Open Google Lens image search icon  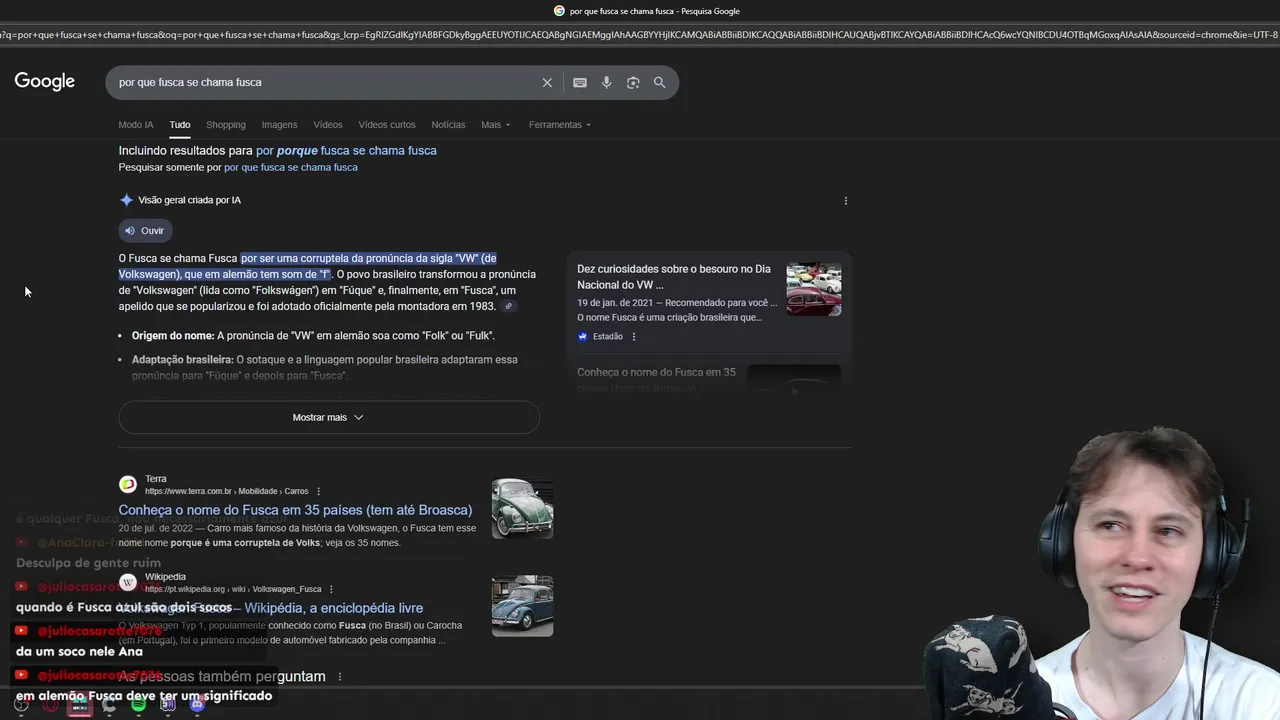[x=633, y=82]
